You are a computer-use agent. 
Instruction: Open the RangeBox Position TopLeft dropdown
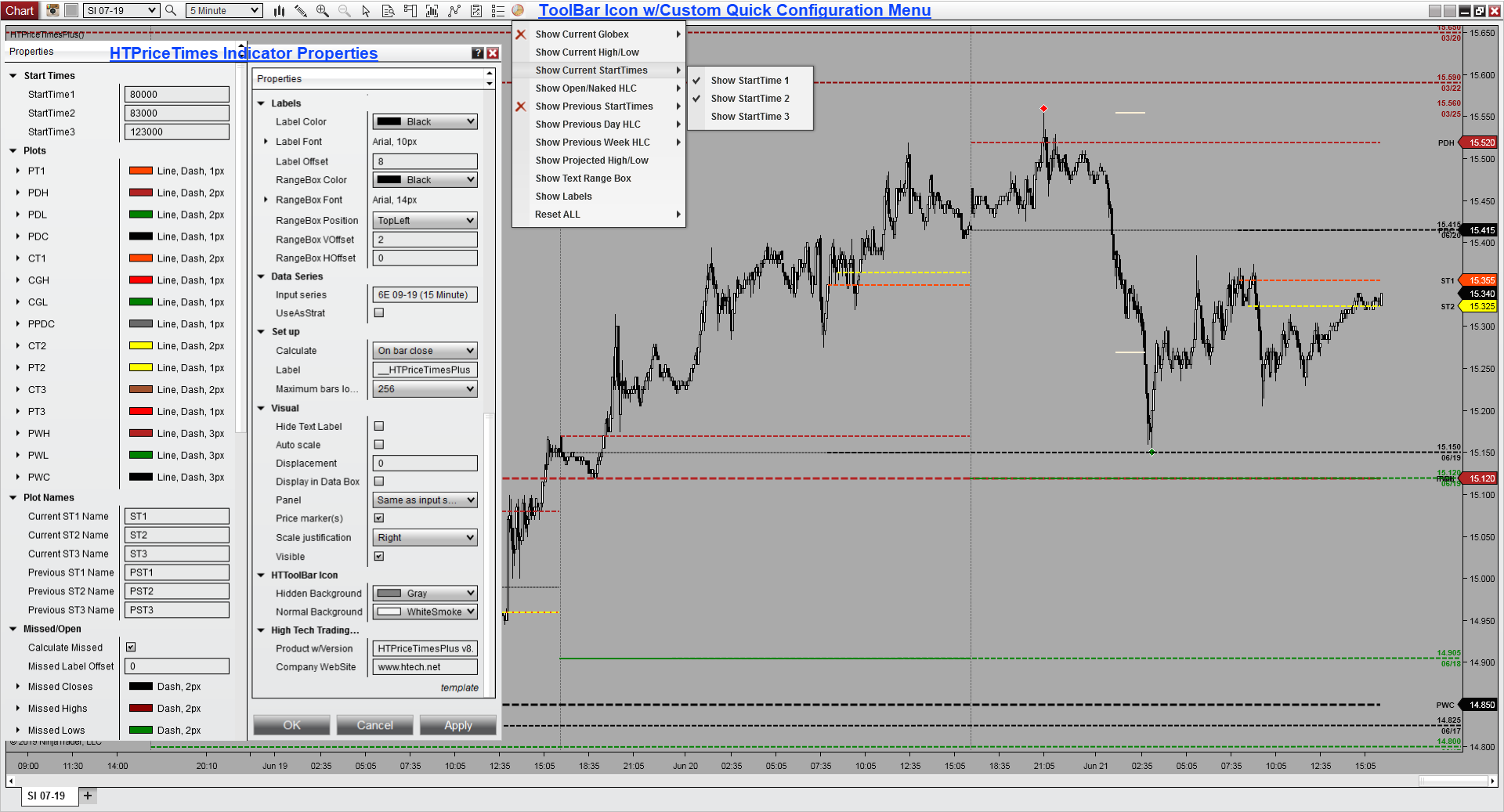[425, 220]
